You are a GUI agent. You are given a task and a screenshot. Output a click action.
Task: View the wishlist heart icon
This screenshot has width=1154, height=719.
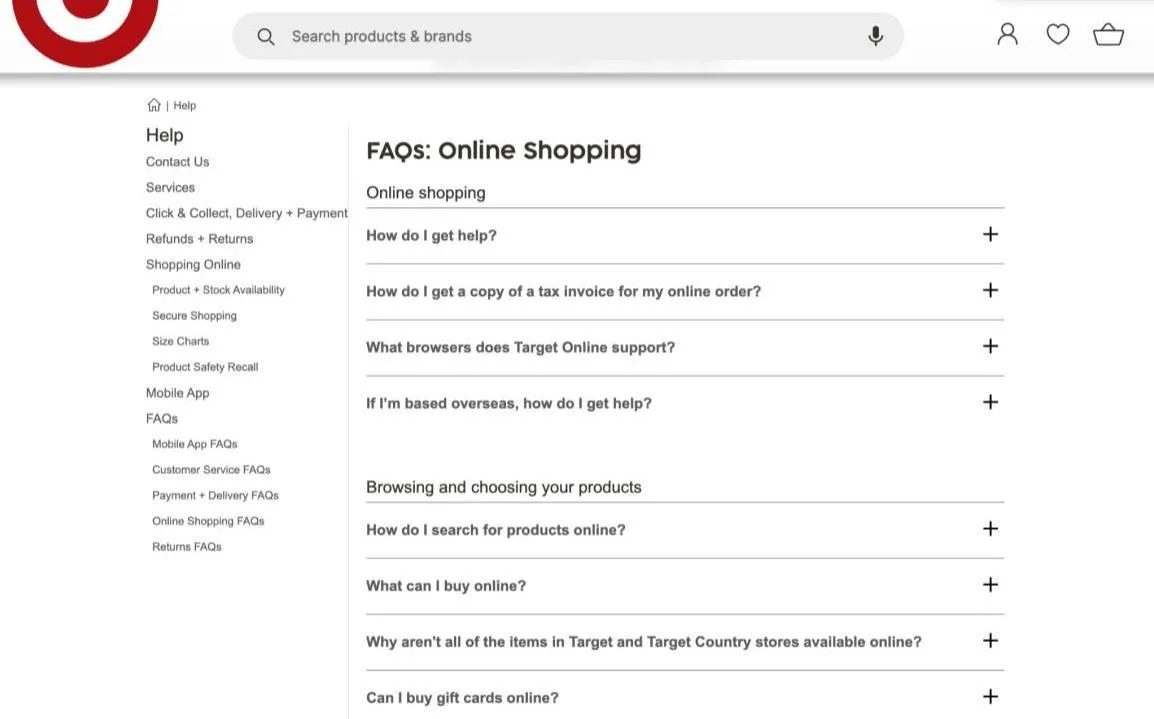1057,32
